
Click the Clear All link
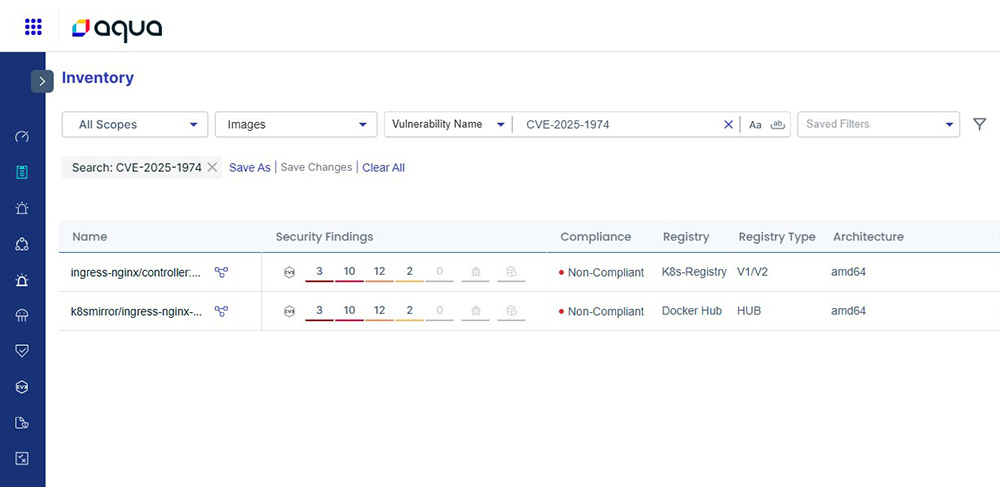pos(383,168)
